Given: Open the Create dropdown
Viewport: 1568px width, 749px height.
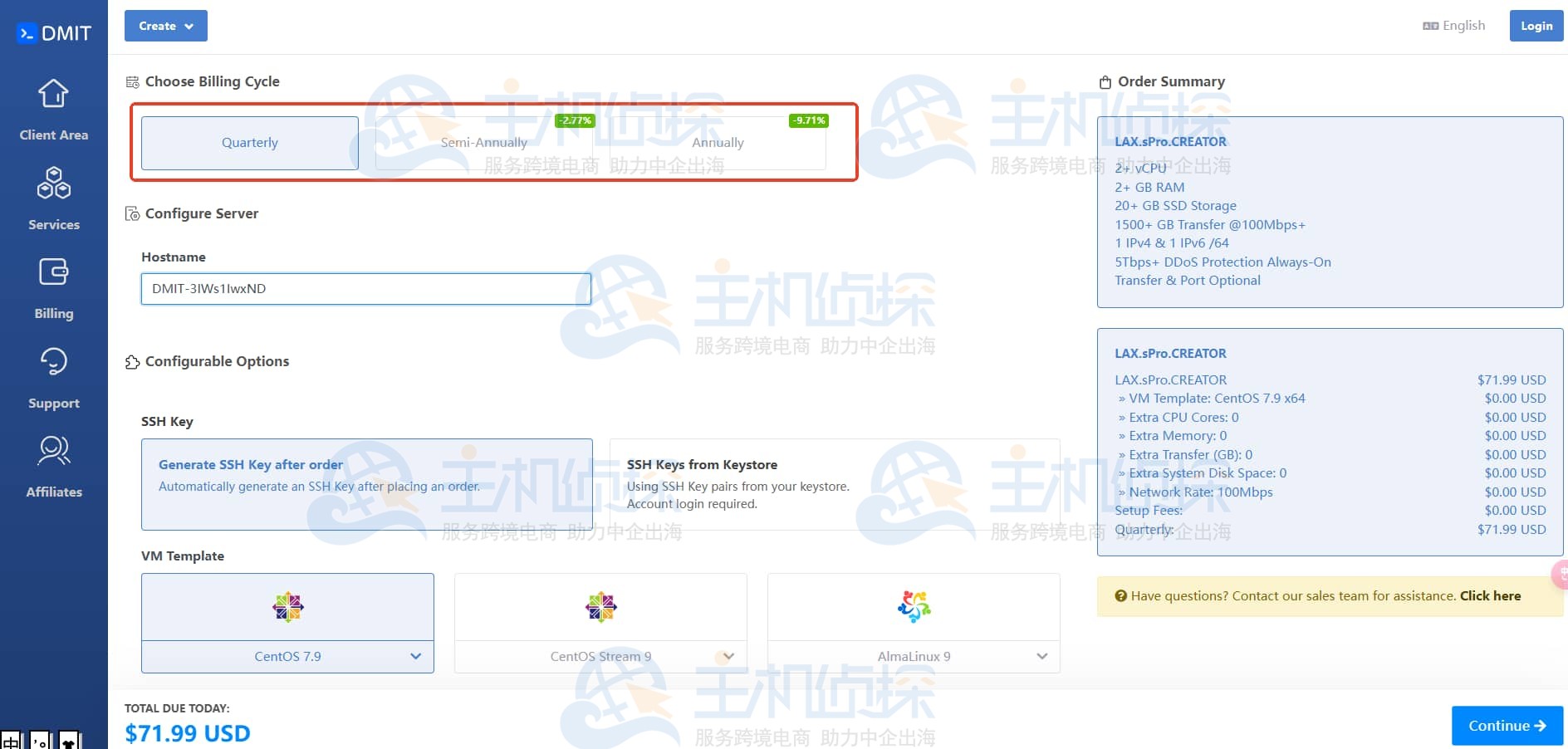Looking at the screenshot, I should coord(165,26).
